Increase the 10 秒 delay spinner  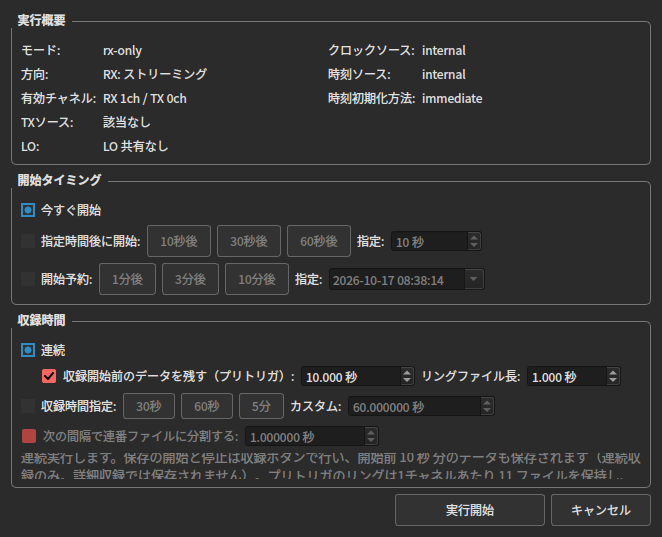pos(474,237)
